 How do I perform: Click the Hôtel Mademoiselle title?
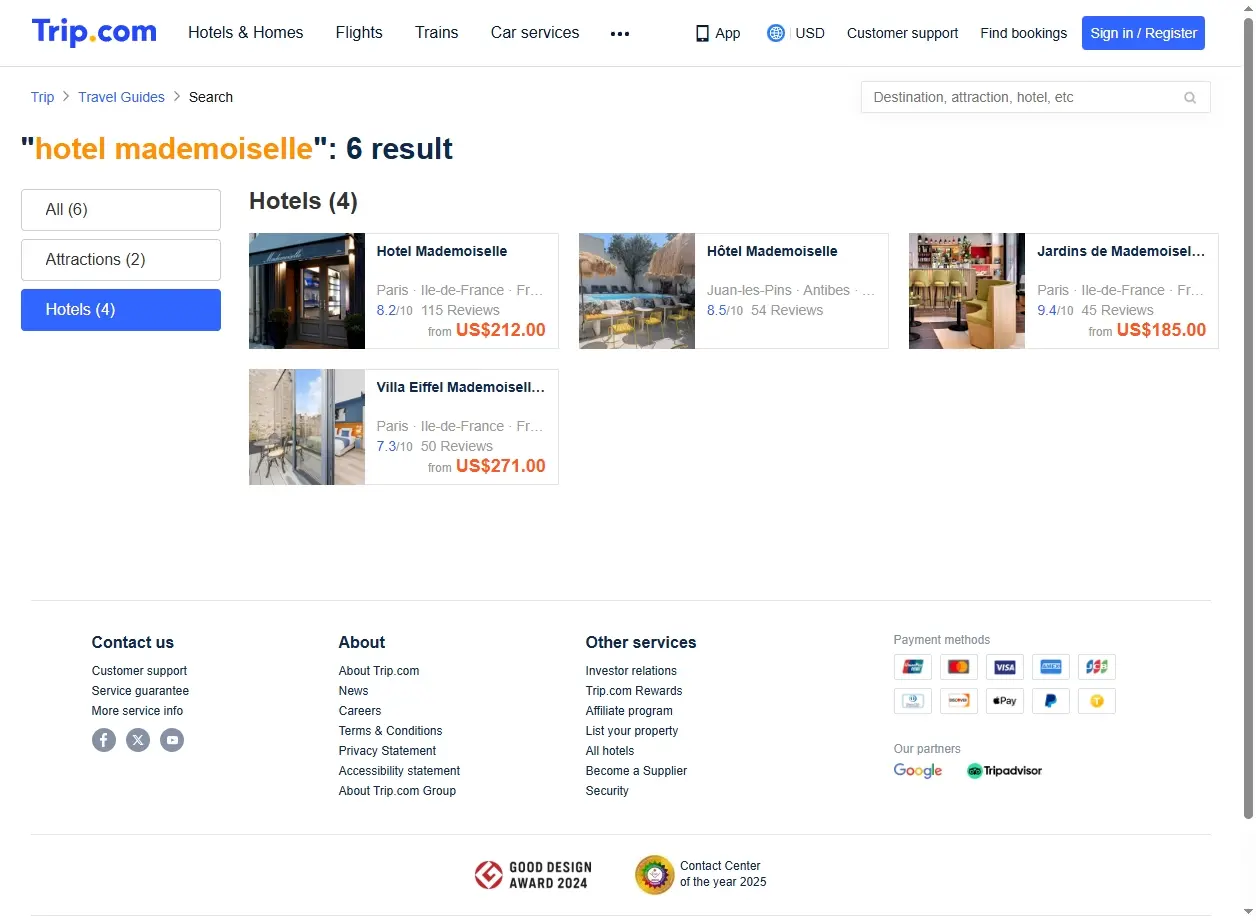coord(772,251)
